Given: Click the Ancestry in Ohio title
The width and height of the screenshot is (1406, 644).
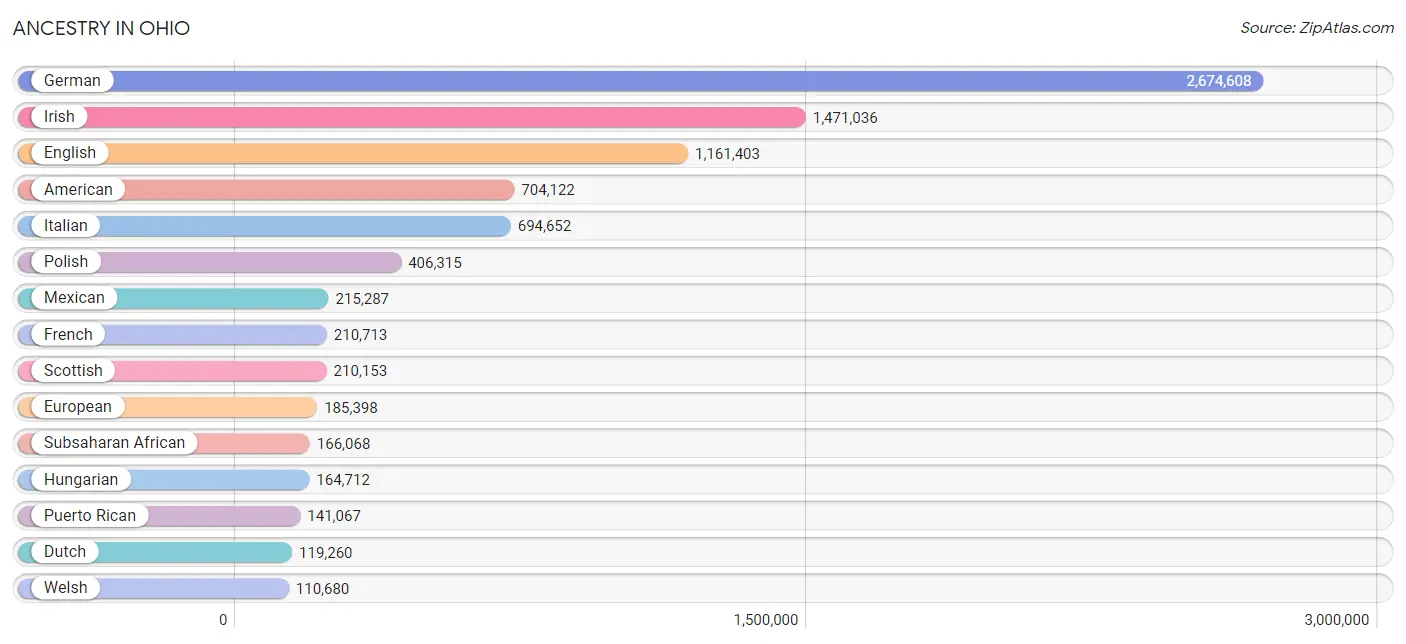Looking at the screenshot, I should coord(101,28).
